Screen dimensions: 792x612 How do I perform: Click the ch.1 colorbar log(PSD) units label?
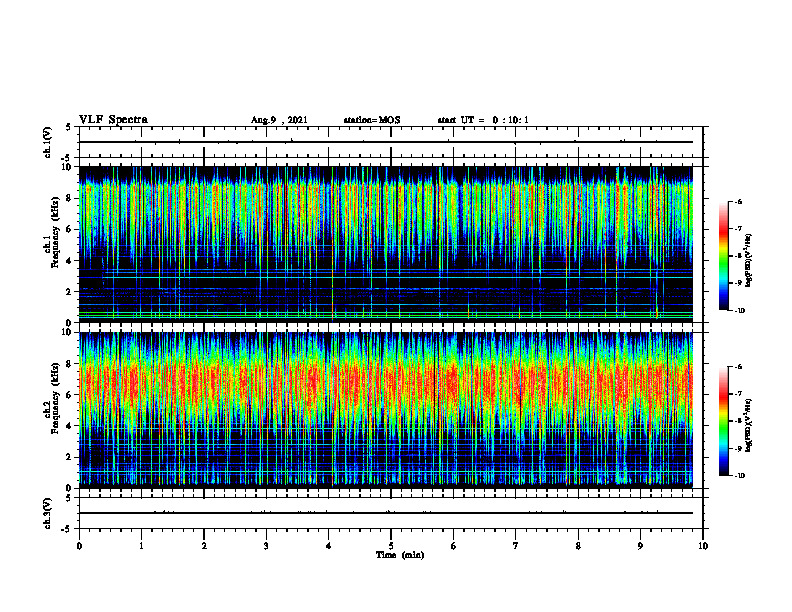tap(749, 261)
